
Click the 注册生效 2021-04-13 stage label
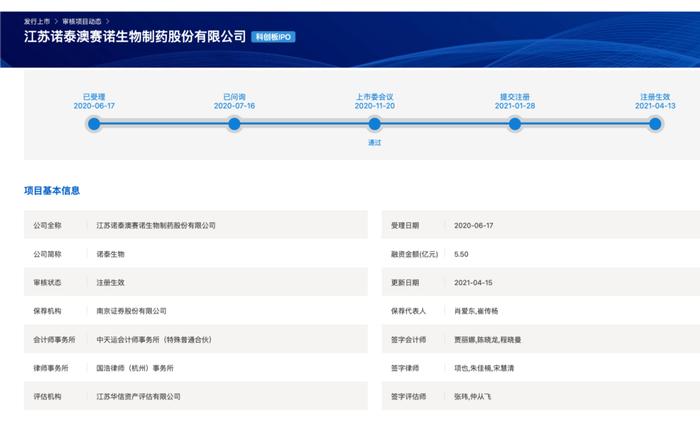click(655, 101)
